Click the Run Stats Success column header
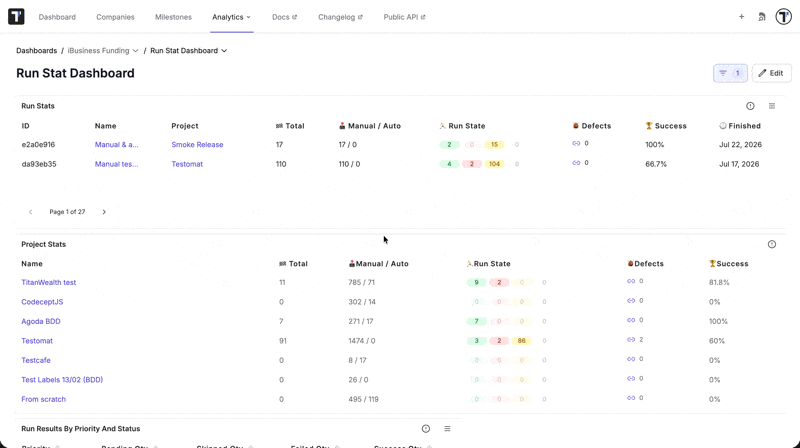The width and height of the screenshot is (800, 448). click(x=666, y=126)
